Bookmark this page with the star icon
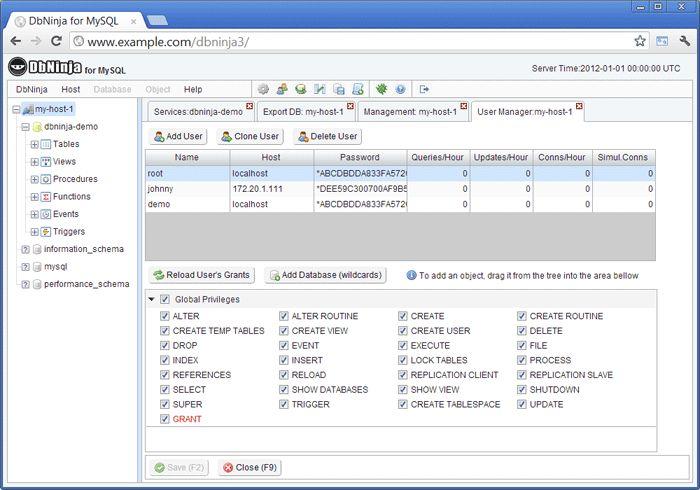Screen dimensions: 700x490 point(640,41)
